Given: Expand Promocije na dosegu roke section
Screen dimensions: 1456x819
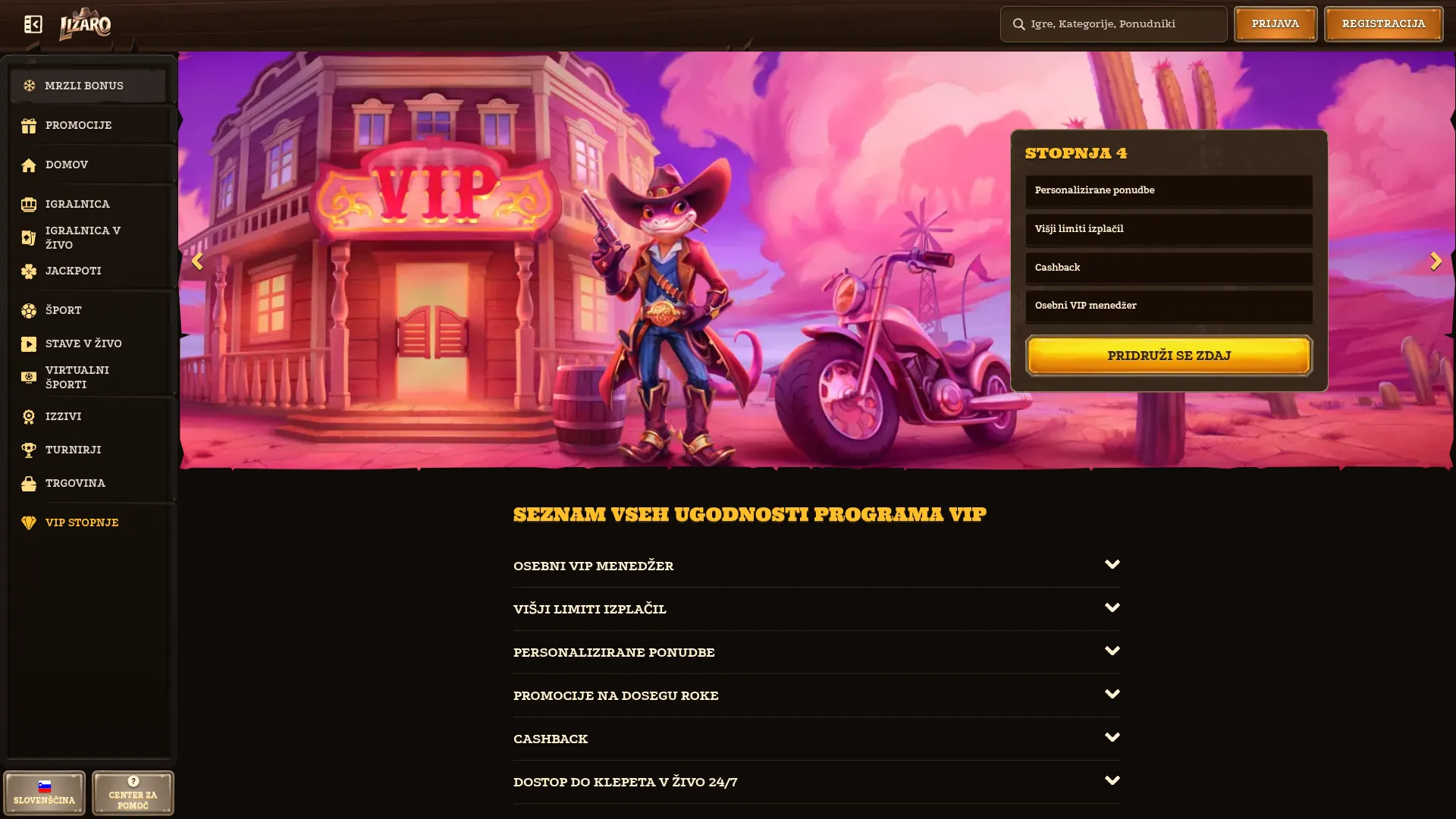Looking at the screenshot, I should tap(816, 695).
